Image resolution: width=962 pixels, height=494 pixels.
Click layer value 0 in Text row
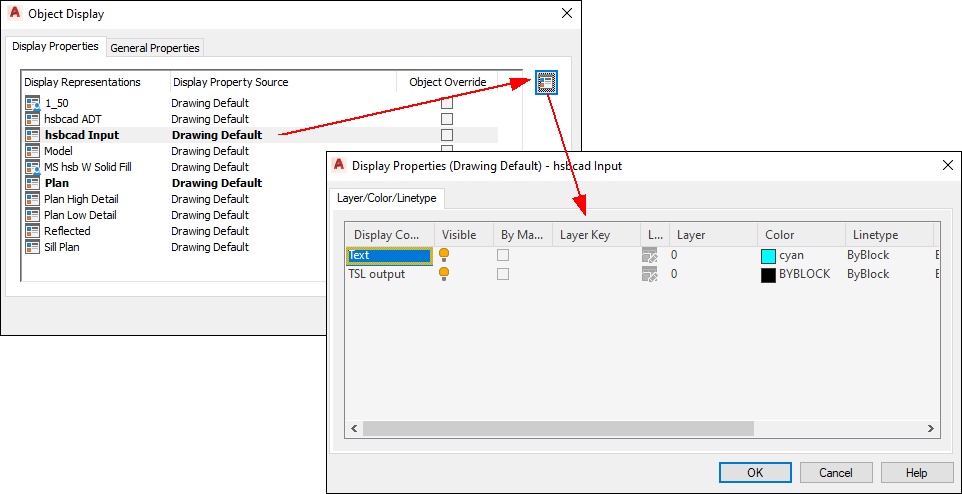[x=674, y=255]
